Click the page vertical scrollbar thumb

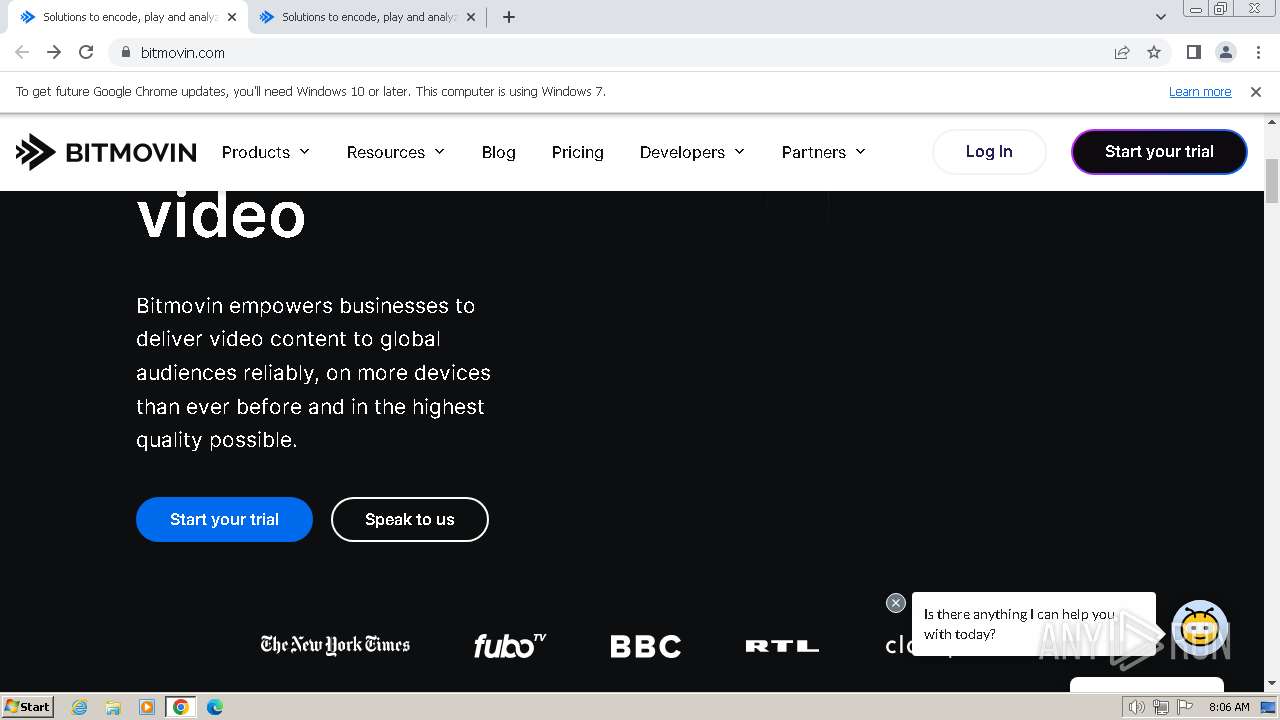1272,180
